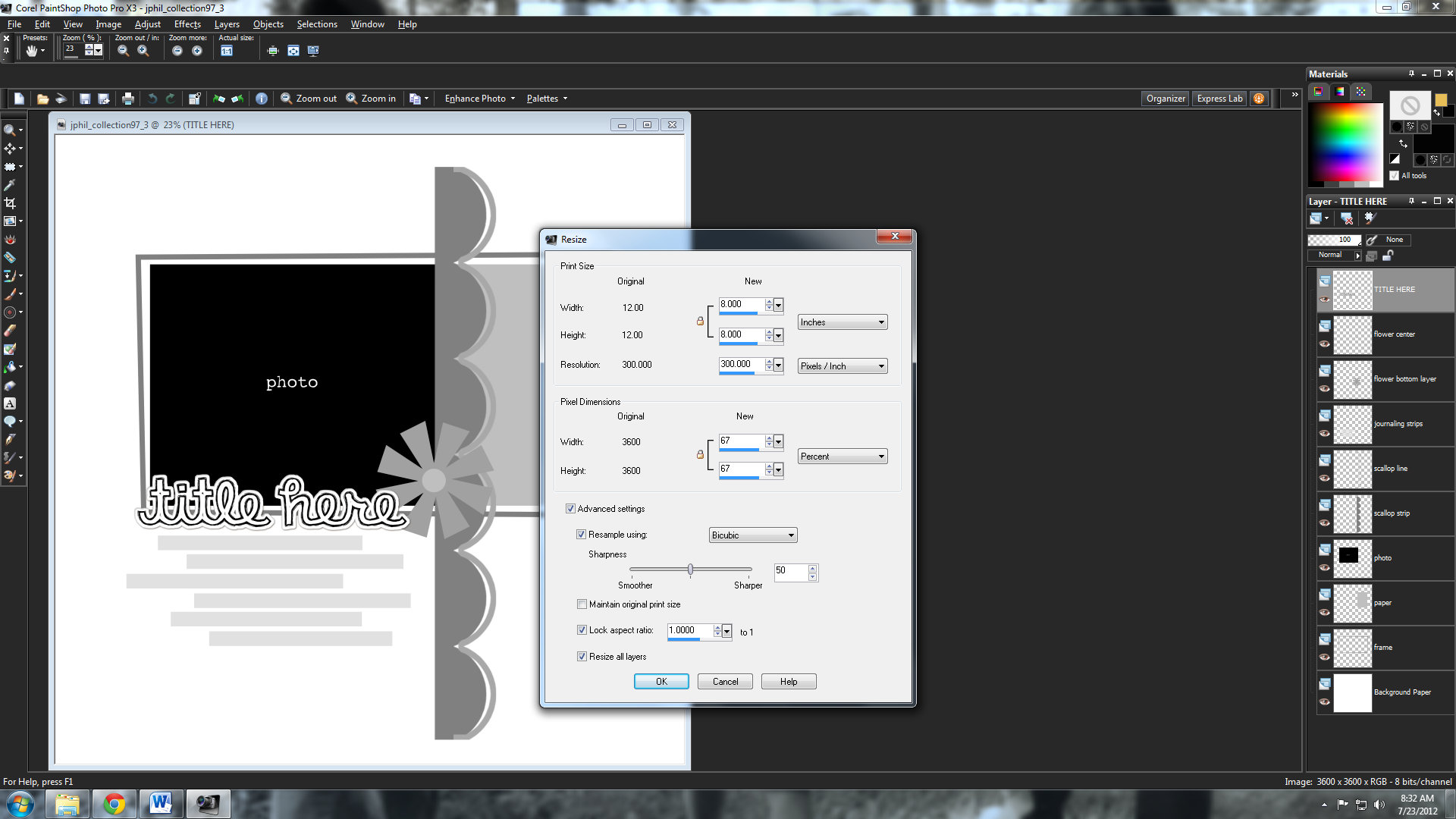Click the New image icon
Image resolution: width=1456 pixels, height=819 pixels.
click(x=19, y=99)
